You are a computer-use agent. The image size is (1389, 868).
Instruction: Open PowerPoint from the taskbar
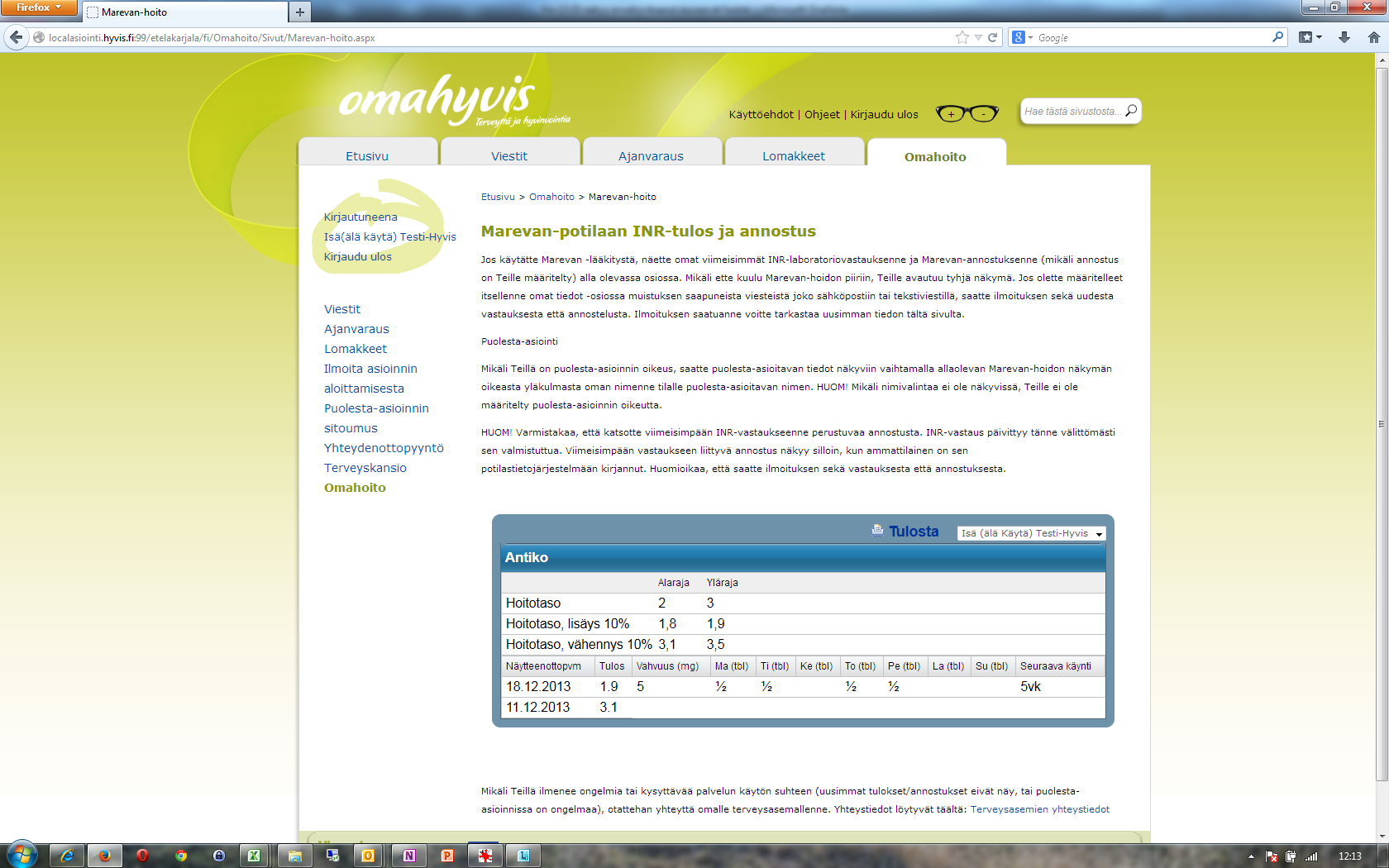(x=447, y=856)
